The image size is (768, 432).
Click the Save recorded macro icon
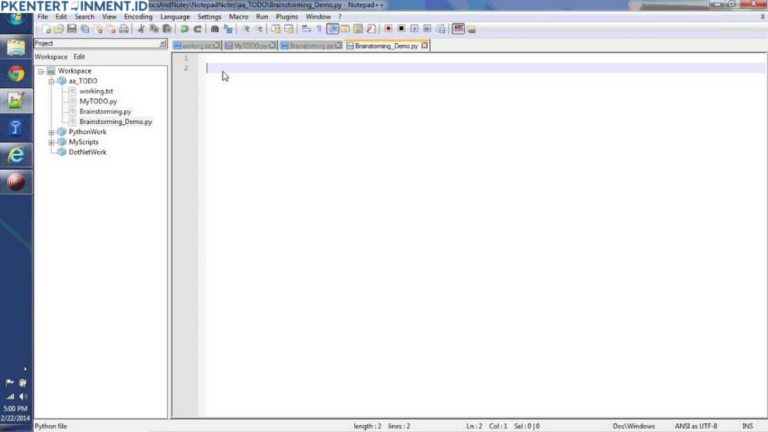click(x=440, y=29)
